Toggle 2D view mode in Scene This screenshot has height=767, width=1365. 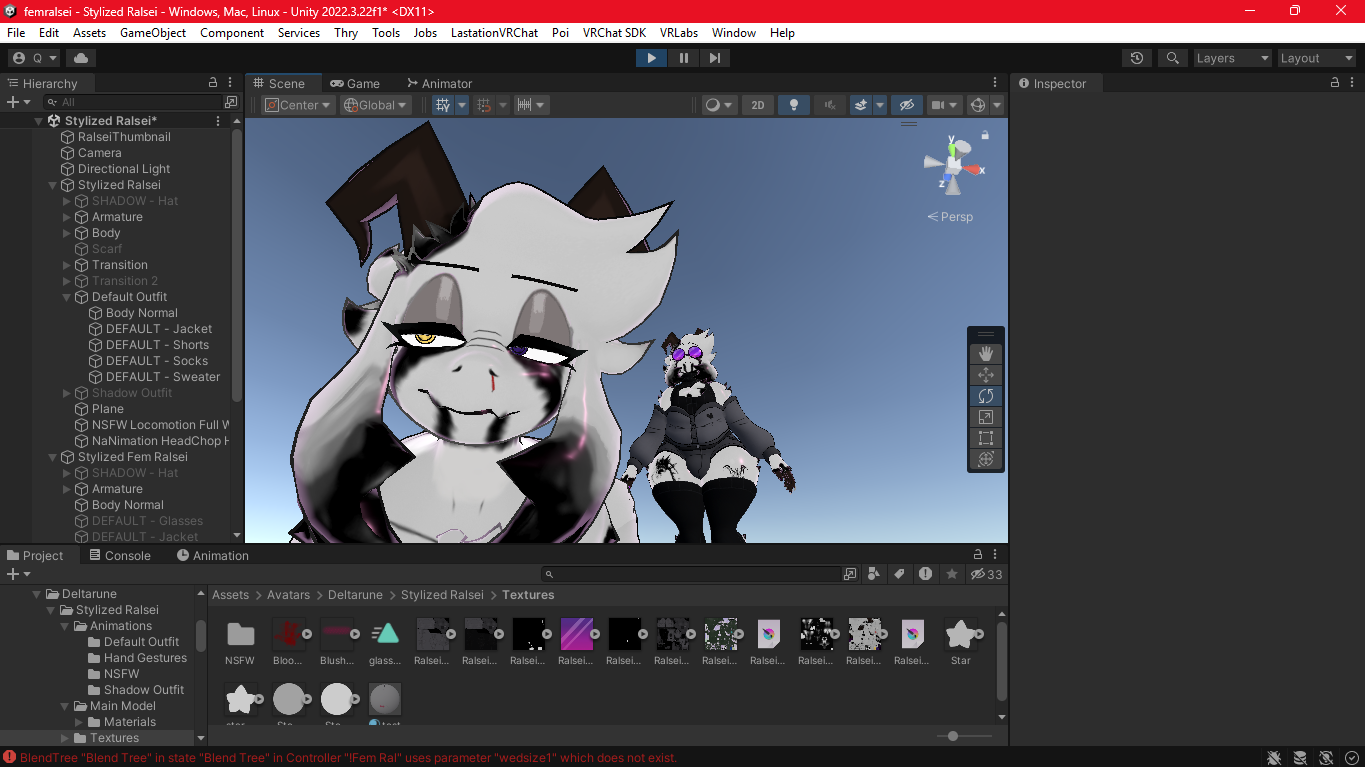758,105
